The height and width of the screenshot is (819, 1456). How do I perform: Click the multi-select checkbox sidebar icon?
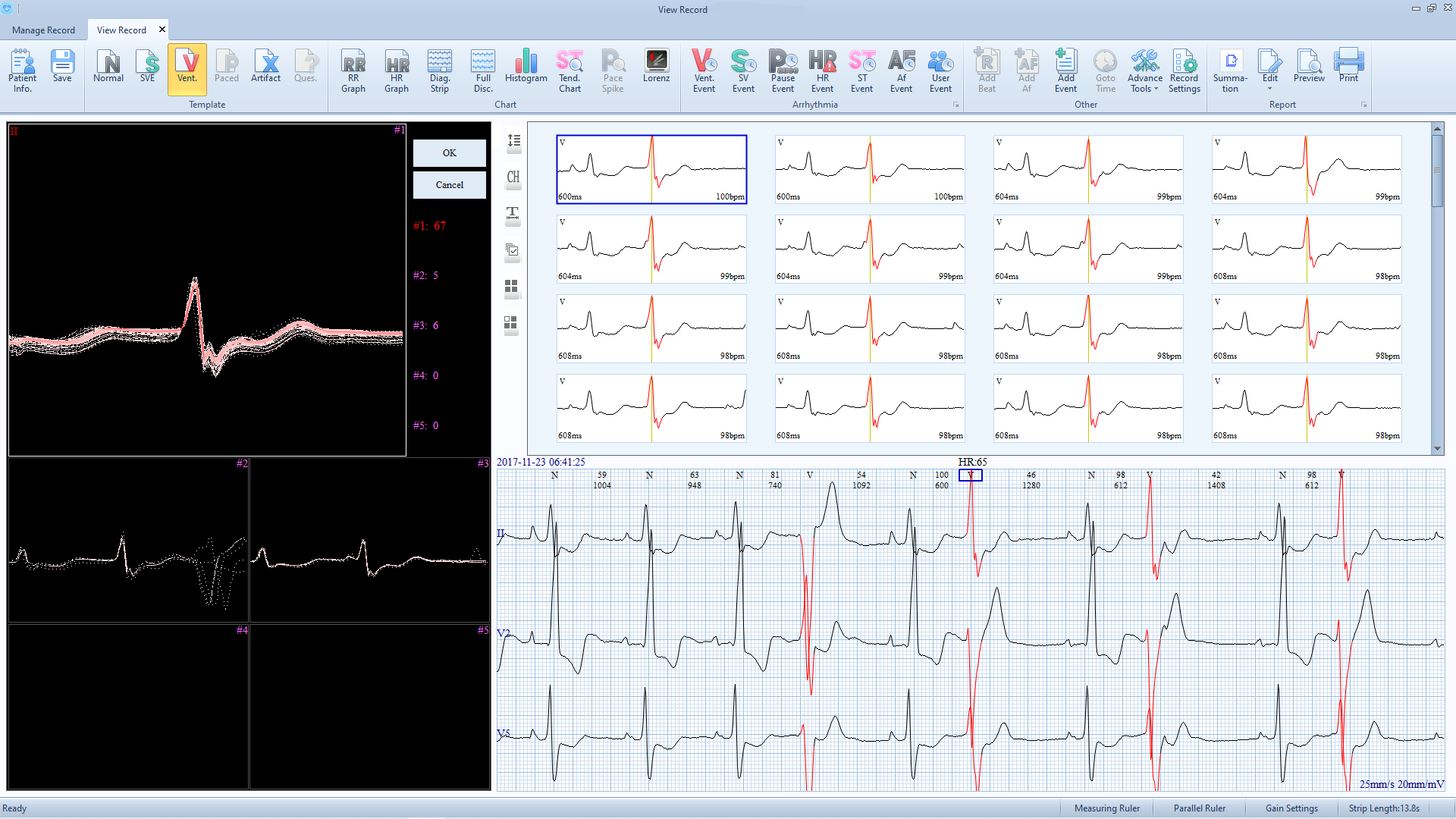(x=513, y=250)
